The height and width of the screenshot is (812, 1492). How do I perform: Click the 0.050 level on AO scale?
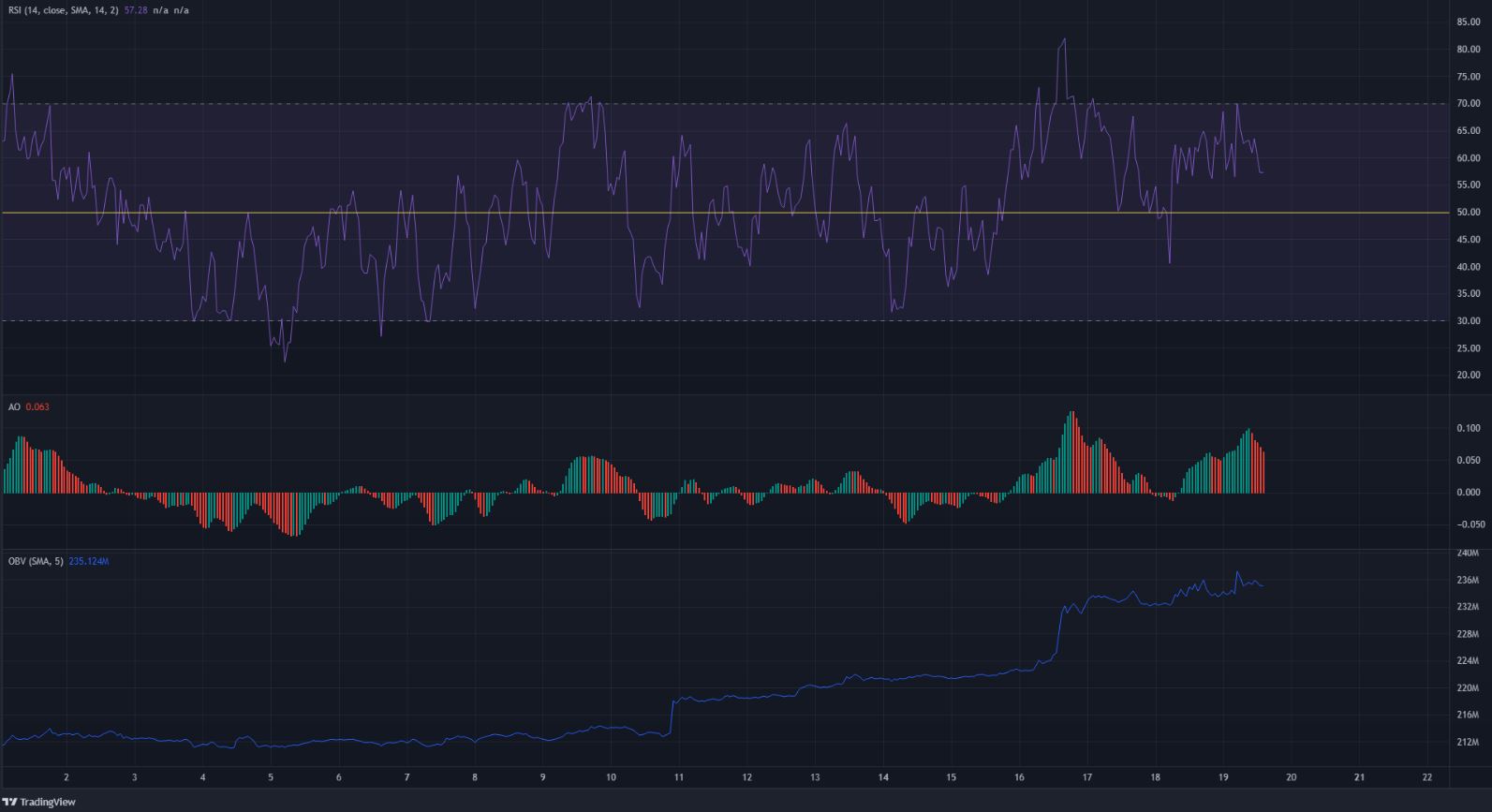click(1468, 461)
